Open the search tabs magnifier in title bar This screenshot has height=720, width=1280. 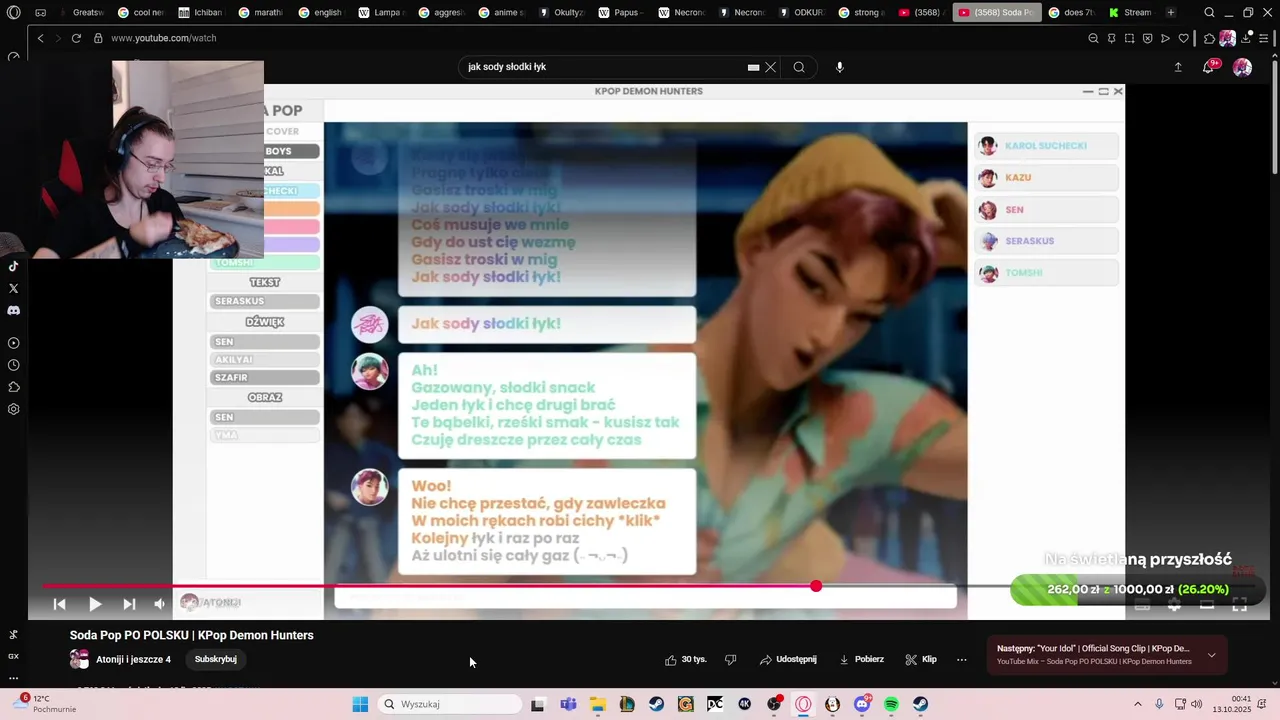1209,13
